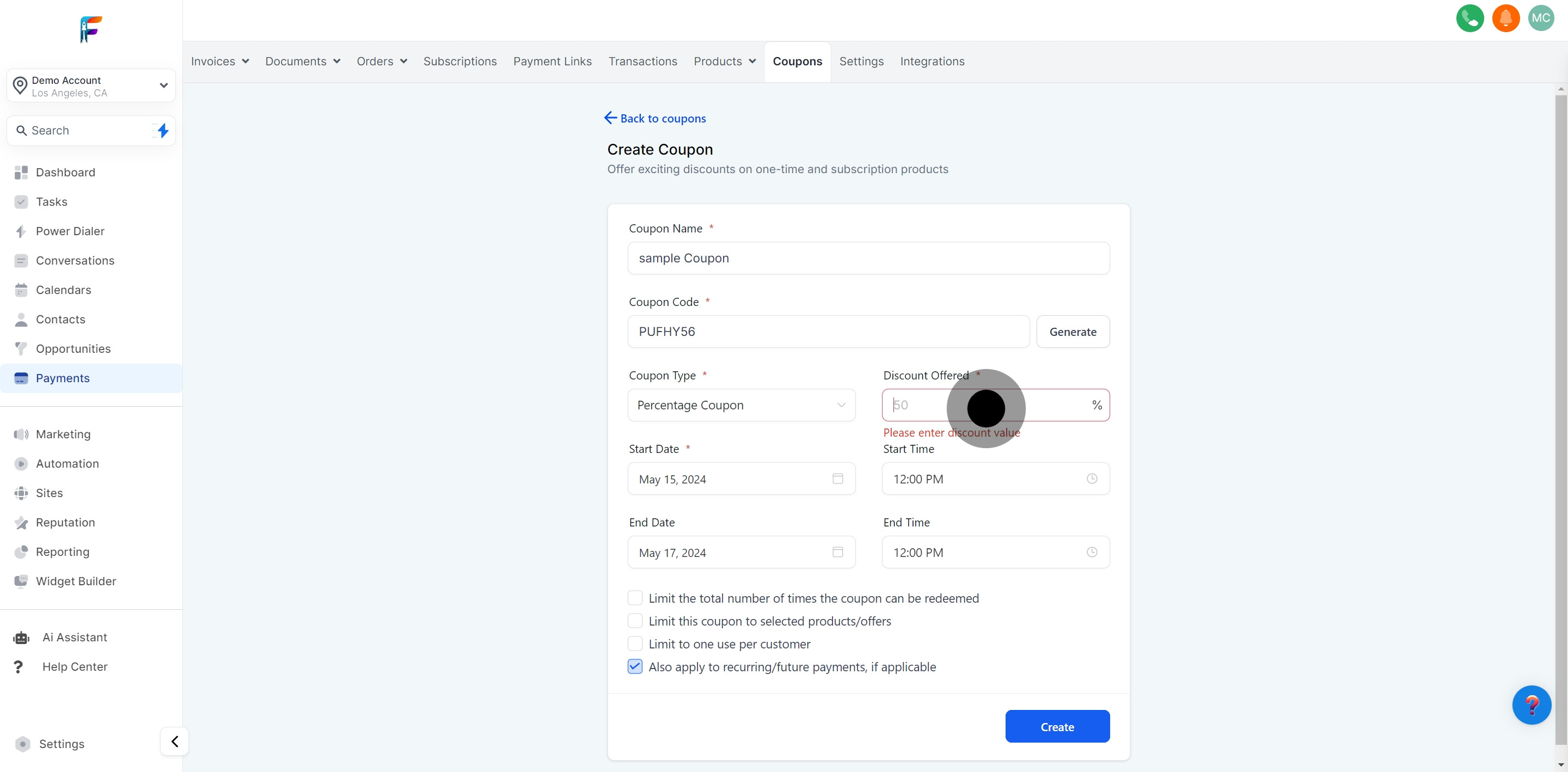This screenshot has height=772, width=1568.
Task: Check limit to one use per customer
Action: (x=635, y=644)
